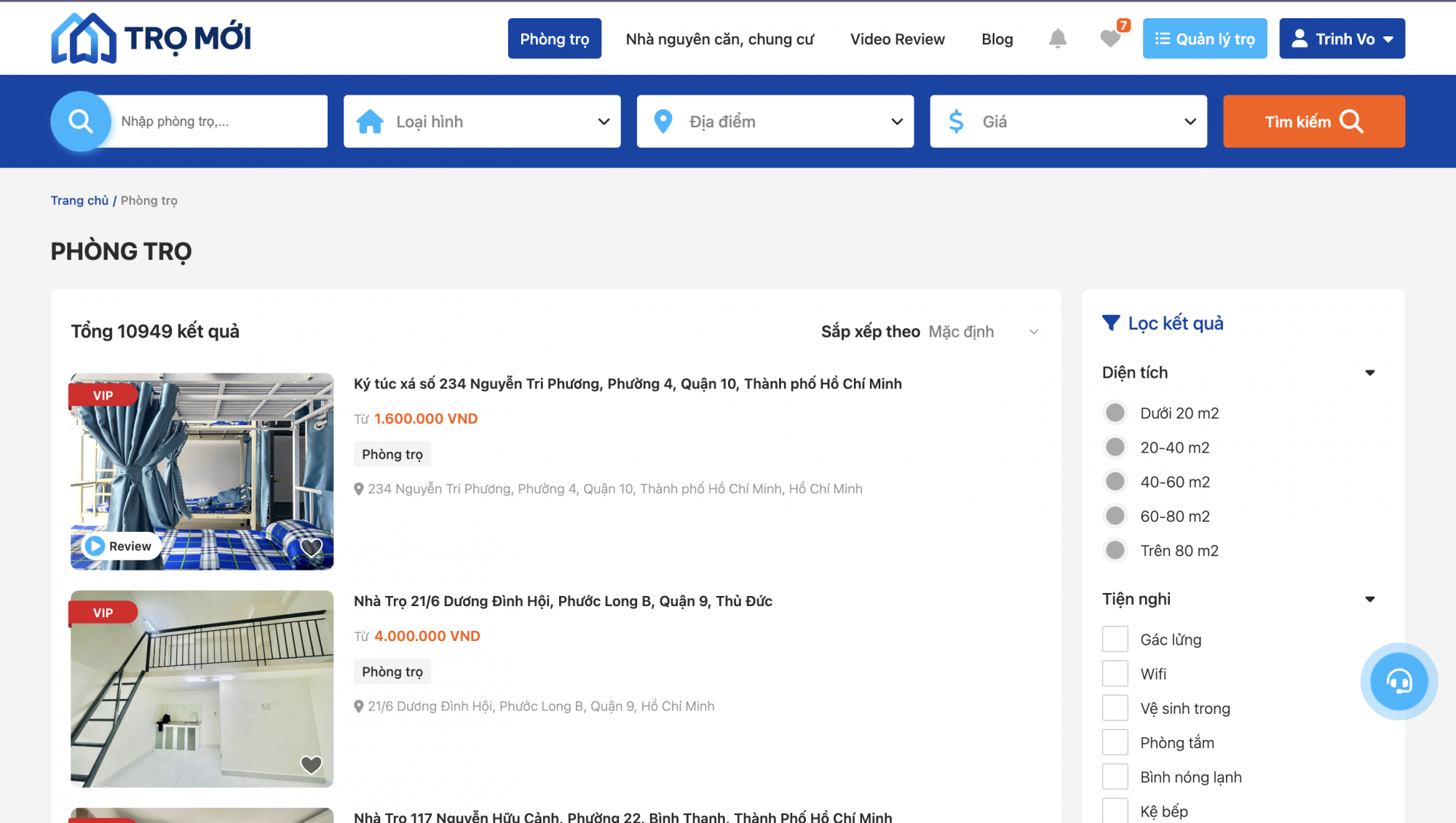The height and width of the screenshot is (823, 1456).
Task: Open the Sắp xếp theo Mặc định dropdown
Action: 984,332
